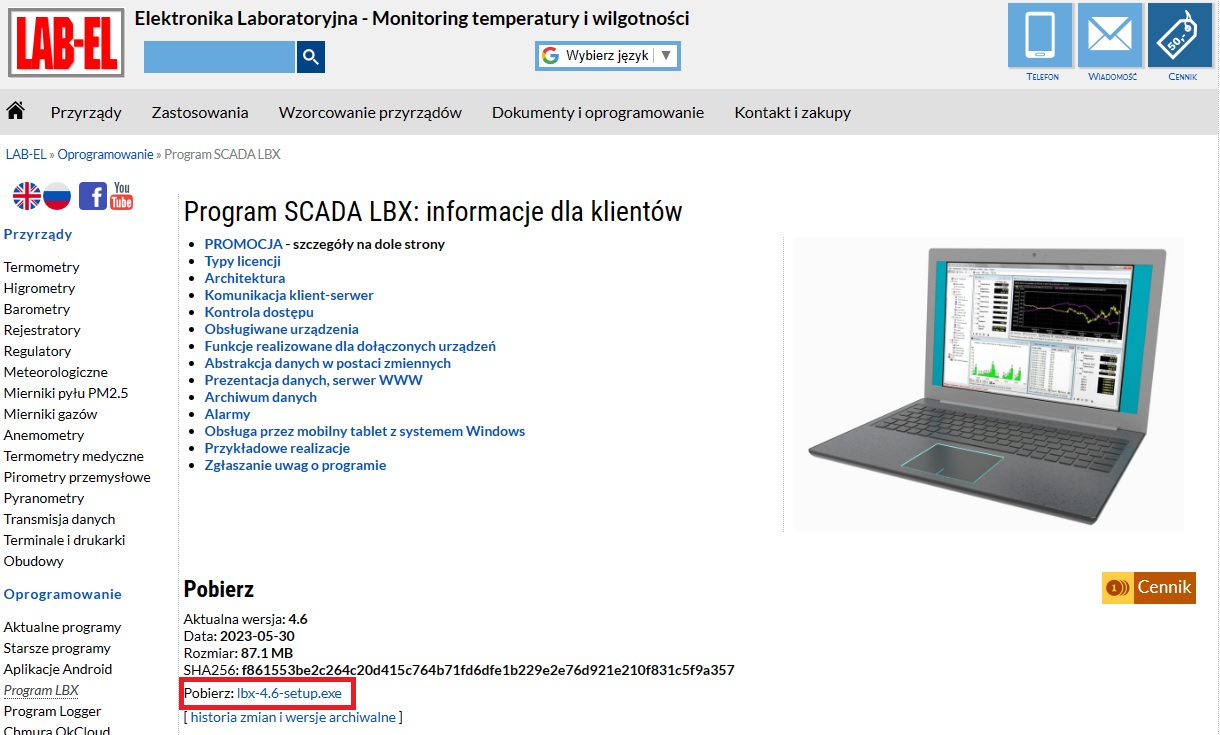Jump to Typy licencji section

point(243,261)
